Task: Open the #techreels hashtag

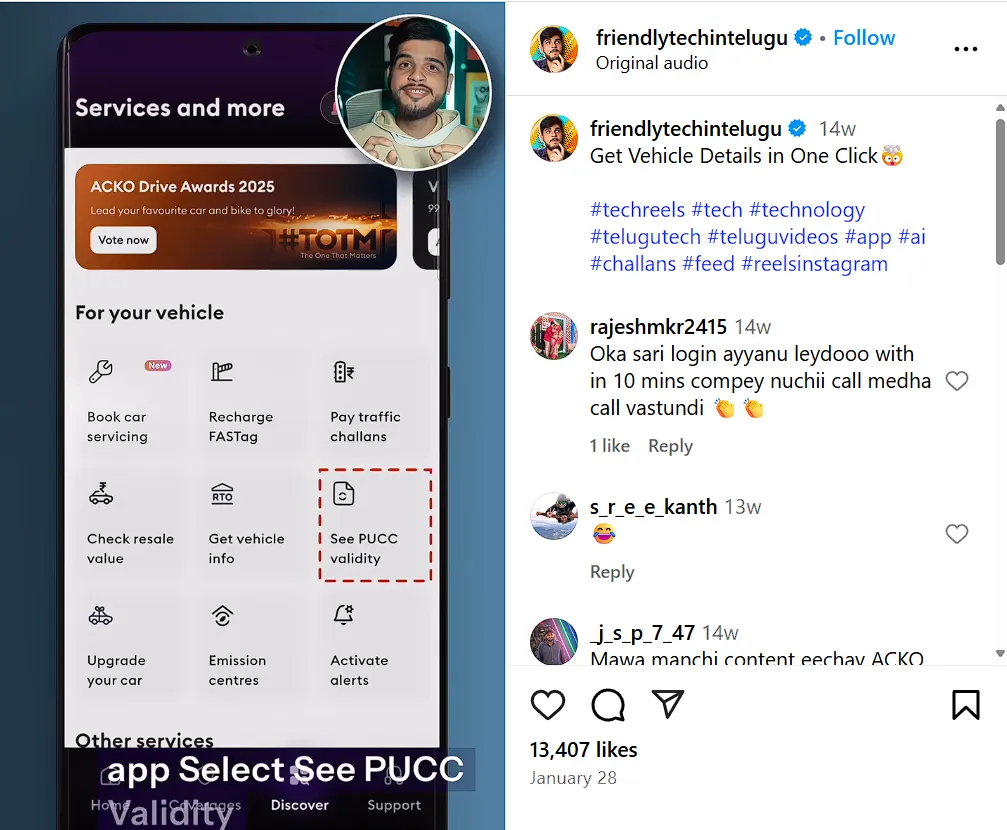Action: (x=637, y=210)
